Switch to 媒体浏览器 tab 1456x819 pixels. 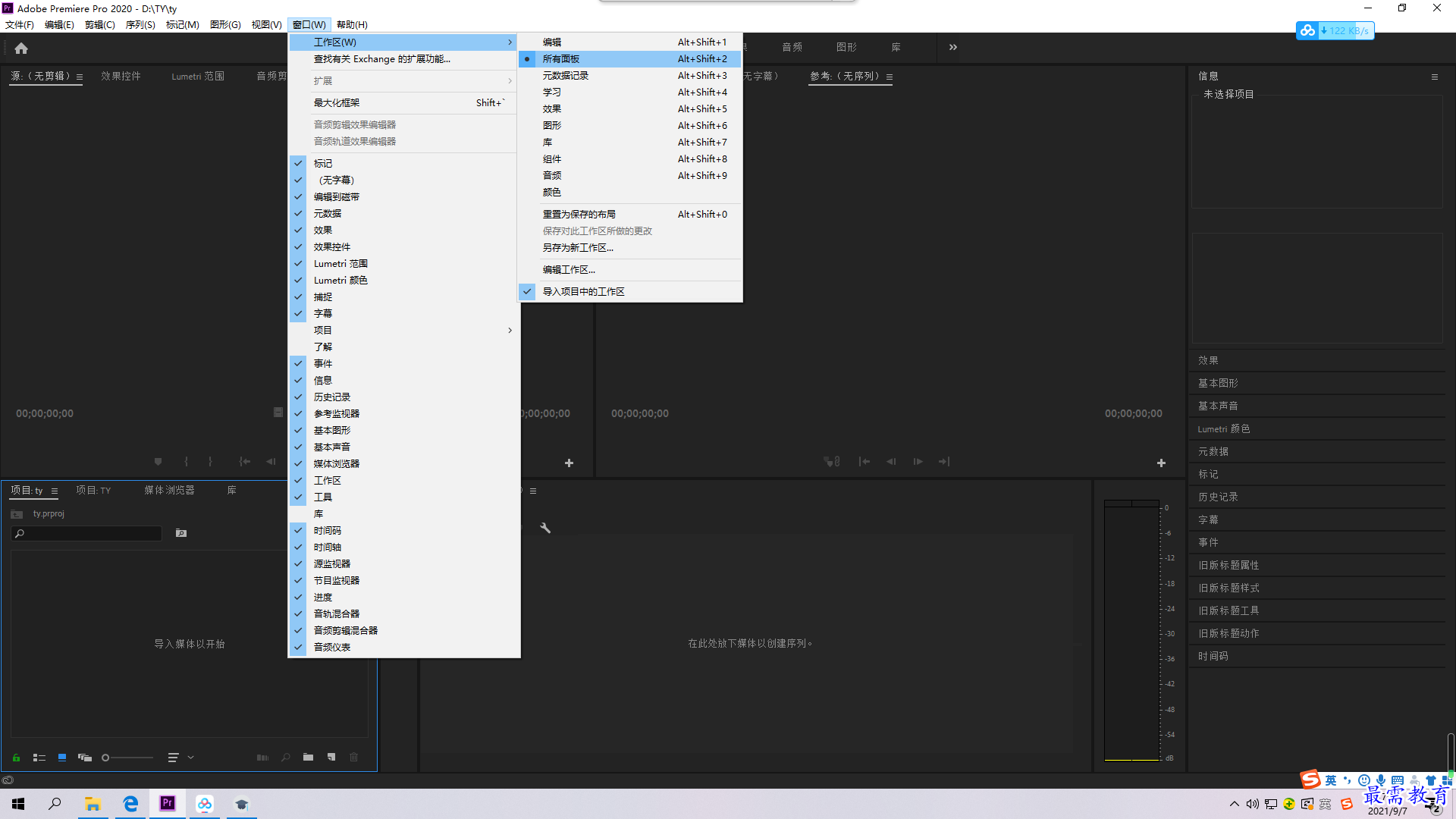pyautogui.click(x=169, y=491)
